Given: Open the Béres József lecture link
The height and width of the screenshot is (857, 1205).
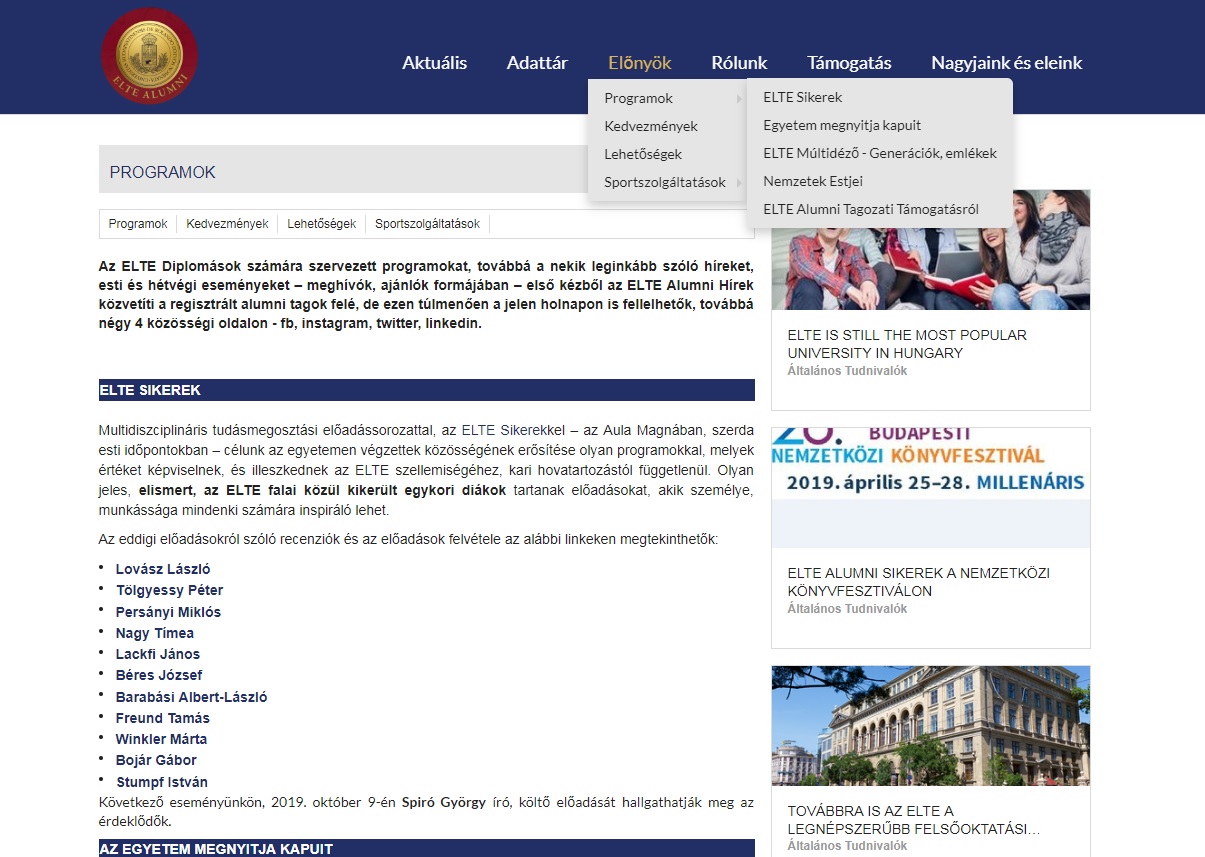Looking at the screenshot, I should 159,675.
